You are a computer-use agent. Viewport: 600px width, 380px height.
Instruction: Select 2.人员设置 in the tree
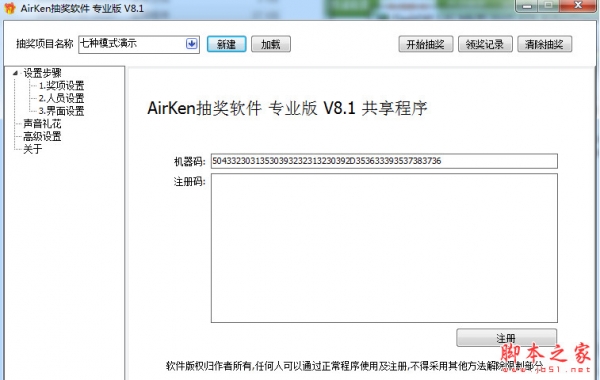click(61, 98)
